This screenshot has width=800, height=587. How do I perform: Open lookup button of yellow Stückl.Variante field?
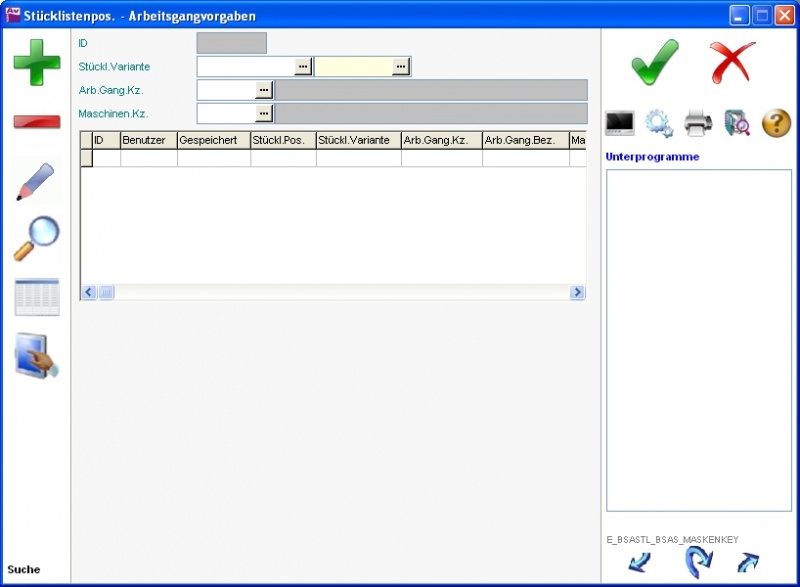tap(401, 67)
